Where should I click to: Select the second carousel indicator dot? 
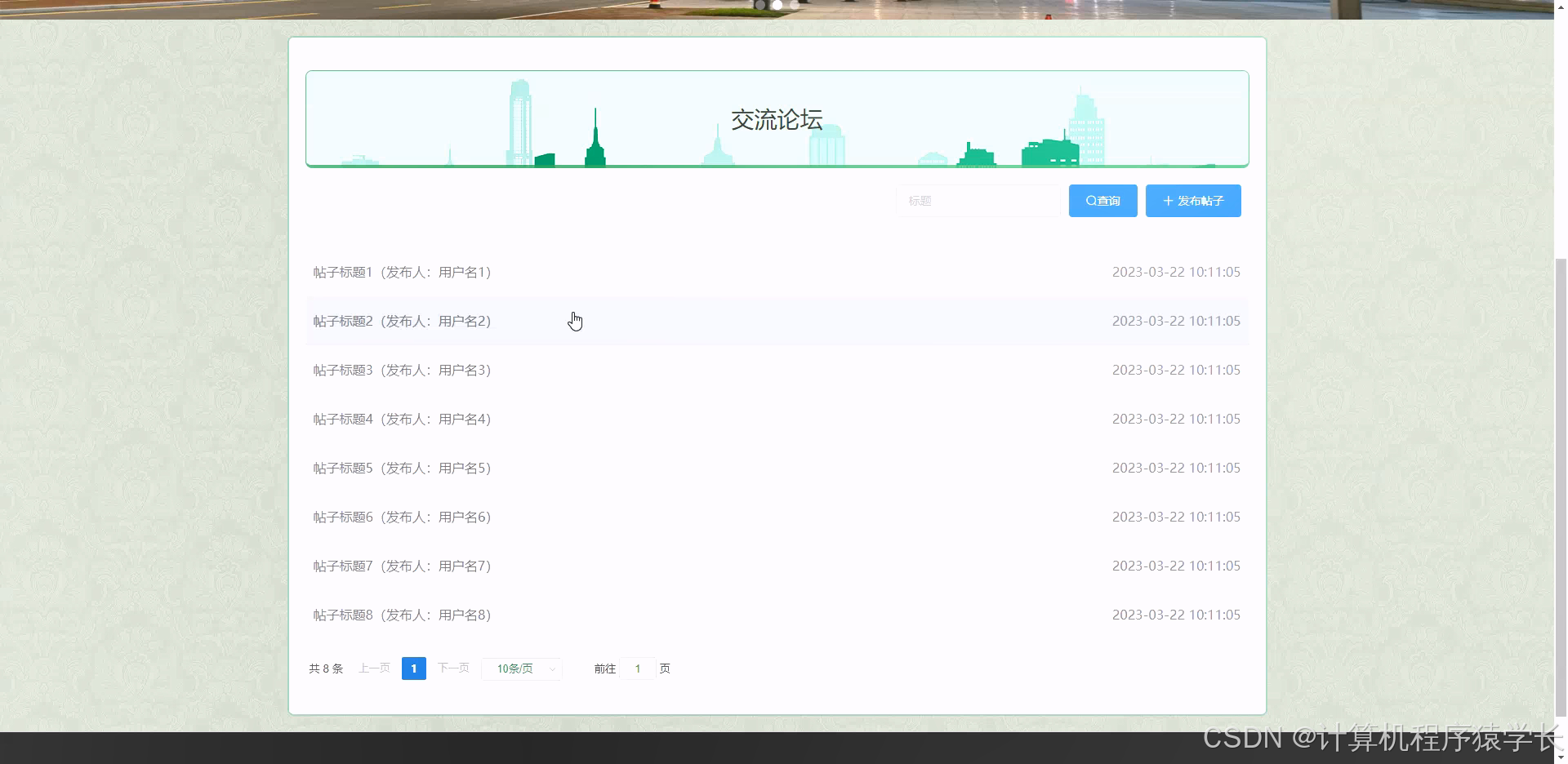coord(777,5)
